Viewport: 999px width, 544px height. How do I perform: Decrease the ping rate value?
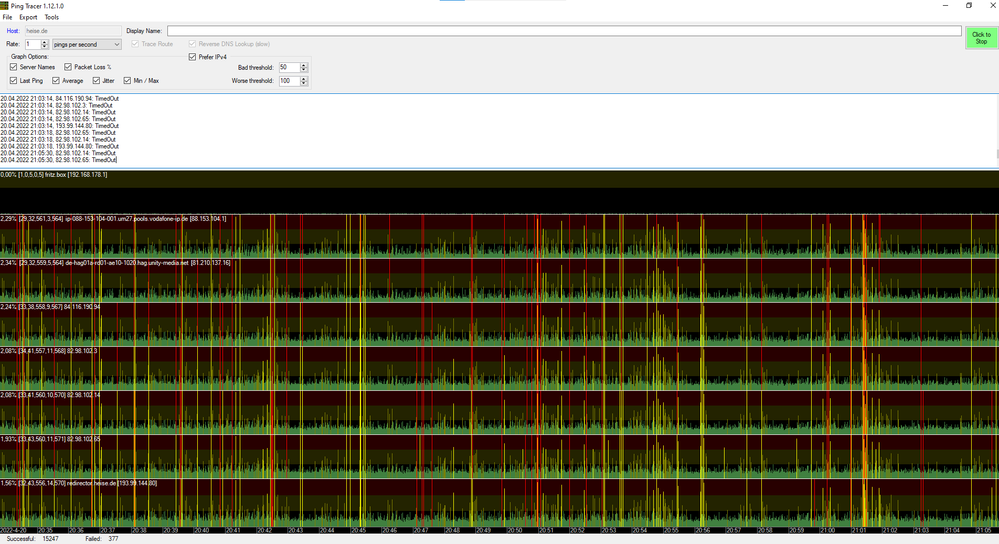pos(45,47)
